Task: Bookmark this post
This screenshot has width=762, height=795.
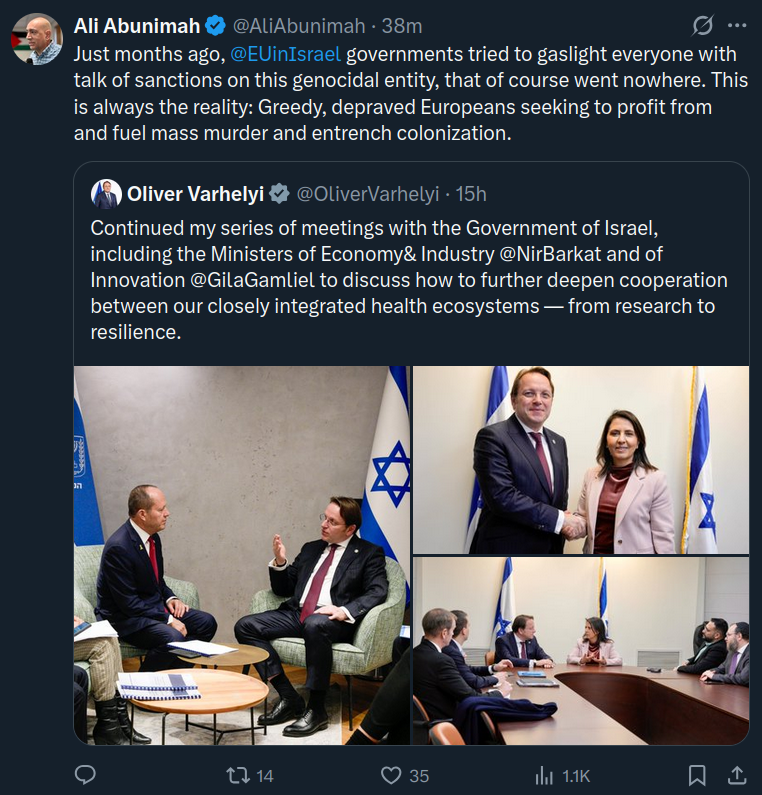Action: pyautogui.click(x=697, y=775)
